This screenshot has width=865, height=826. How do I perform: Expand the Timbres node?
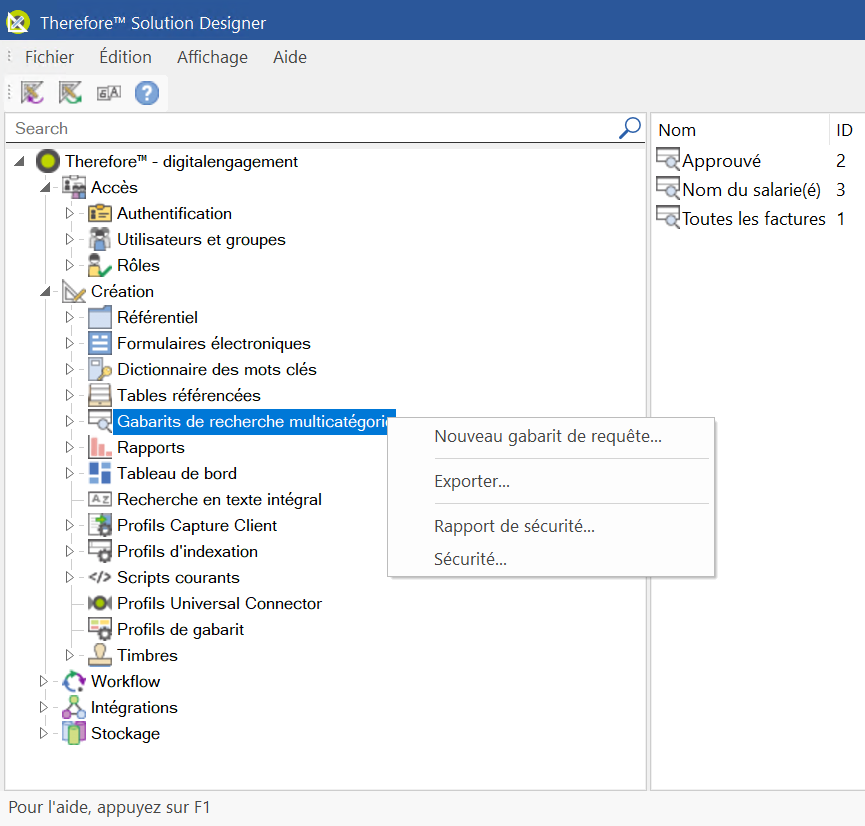tap(70, 655)
